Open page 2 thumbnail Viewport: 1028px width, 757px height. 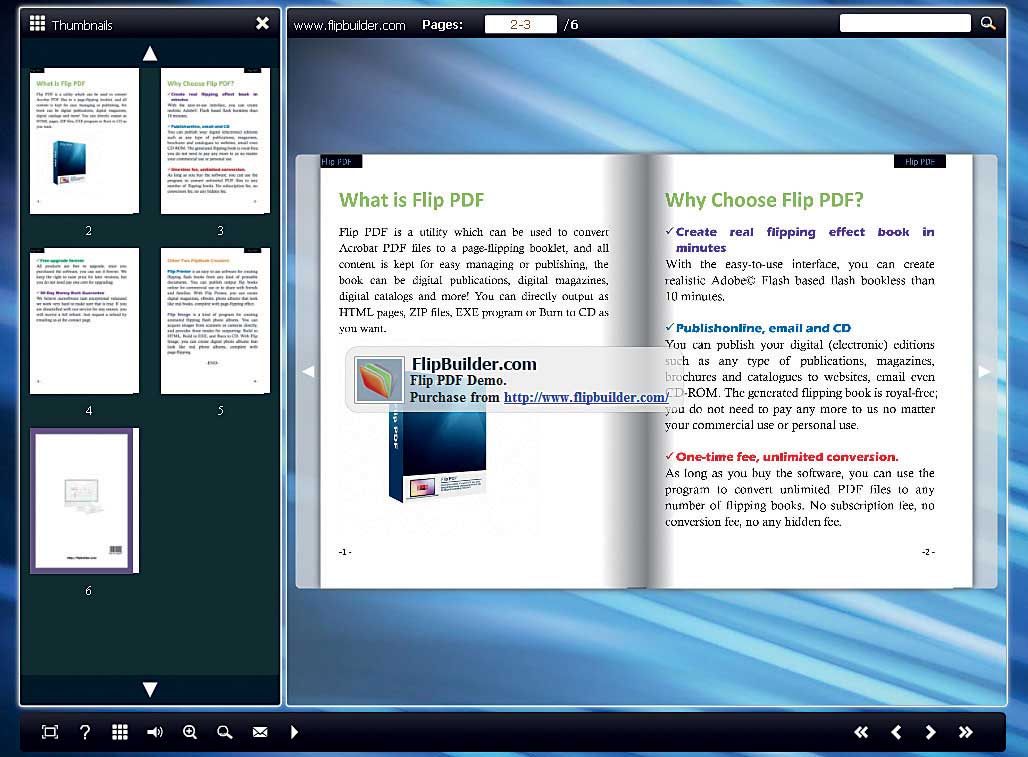click(x=84, y=141)
